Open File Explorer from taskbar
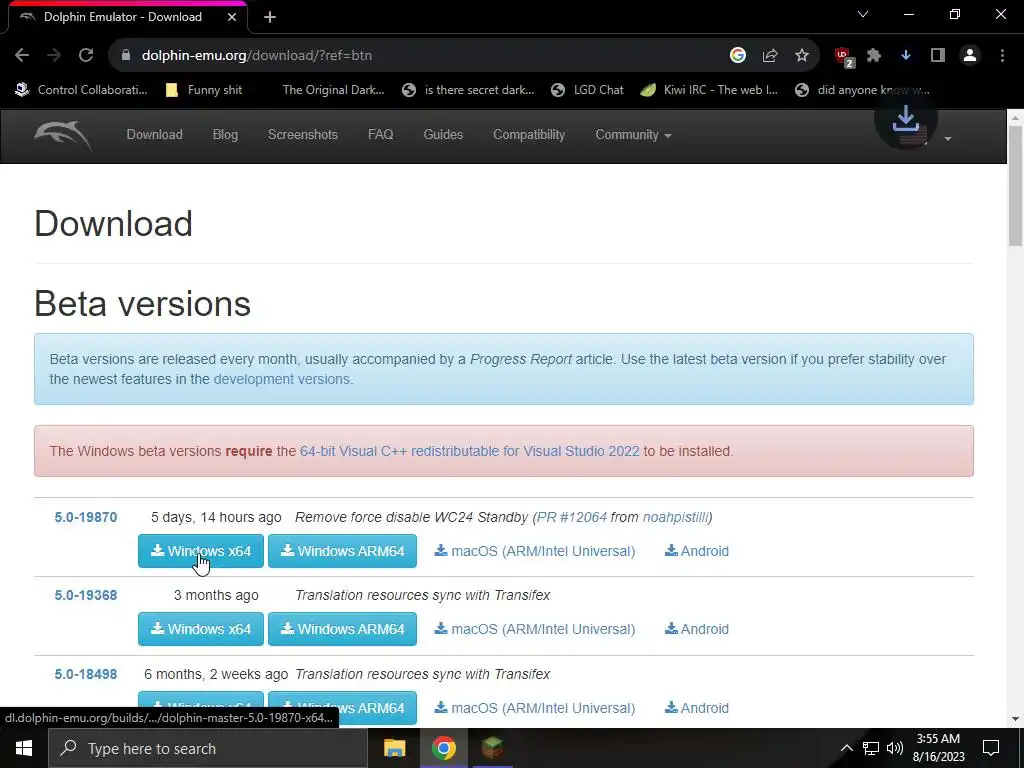Viewport: 1024px width, 768px height. click(394, 748)
